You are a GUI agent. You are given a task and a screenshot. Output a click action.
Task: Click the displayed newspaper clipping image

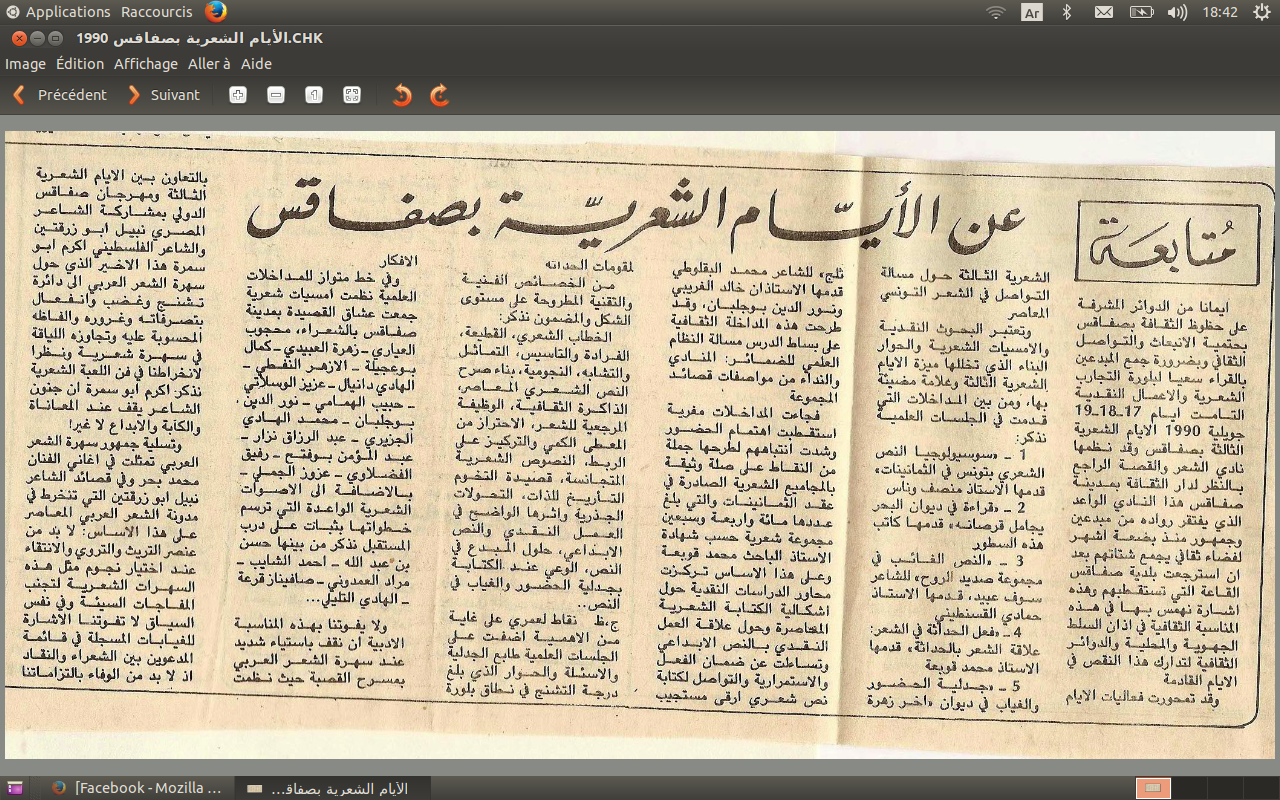[x=640, y=445]
